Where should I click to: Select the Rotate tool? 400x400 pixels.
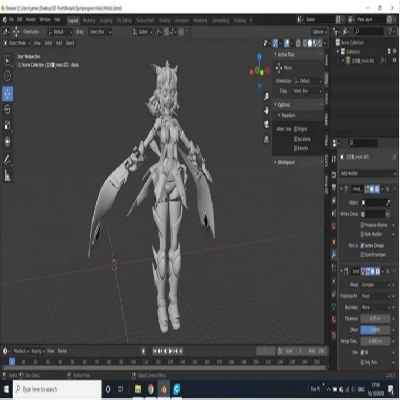pyautogui.click(x=7, y=109)
